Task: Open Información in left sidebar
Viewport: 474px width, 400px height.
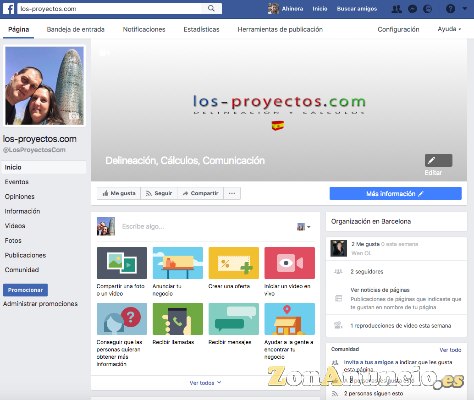Action: click(x=22, y=211)
